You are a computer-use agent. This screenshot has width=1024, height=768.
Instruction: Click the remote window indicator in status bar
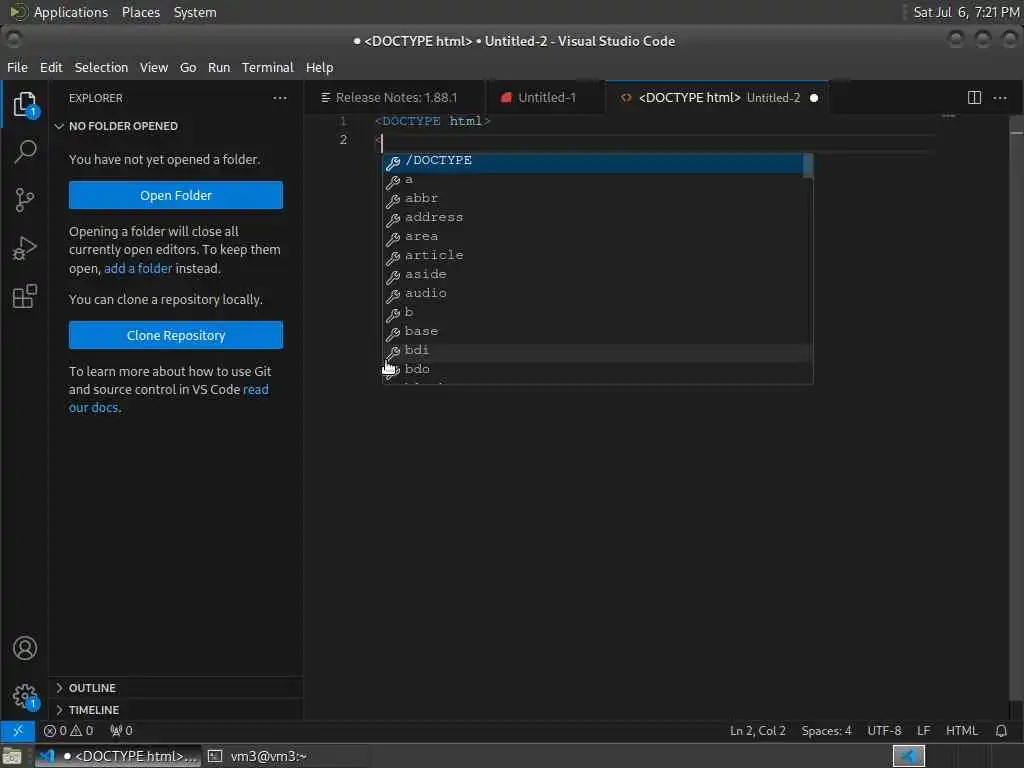[18, 731]
